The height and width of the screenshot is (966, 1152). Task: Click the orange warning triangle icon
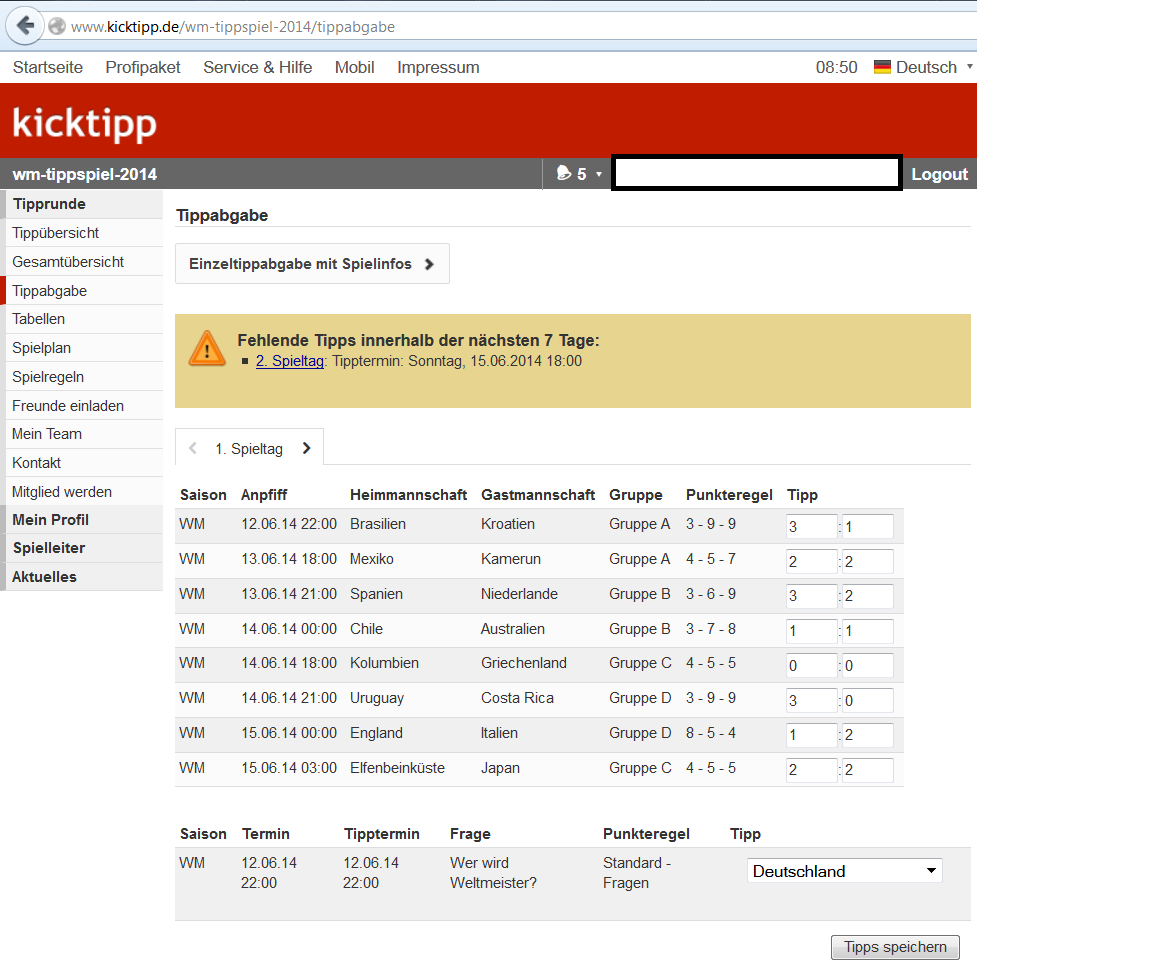click(207, 348)
